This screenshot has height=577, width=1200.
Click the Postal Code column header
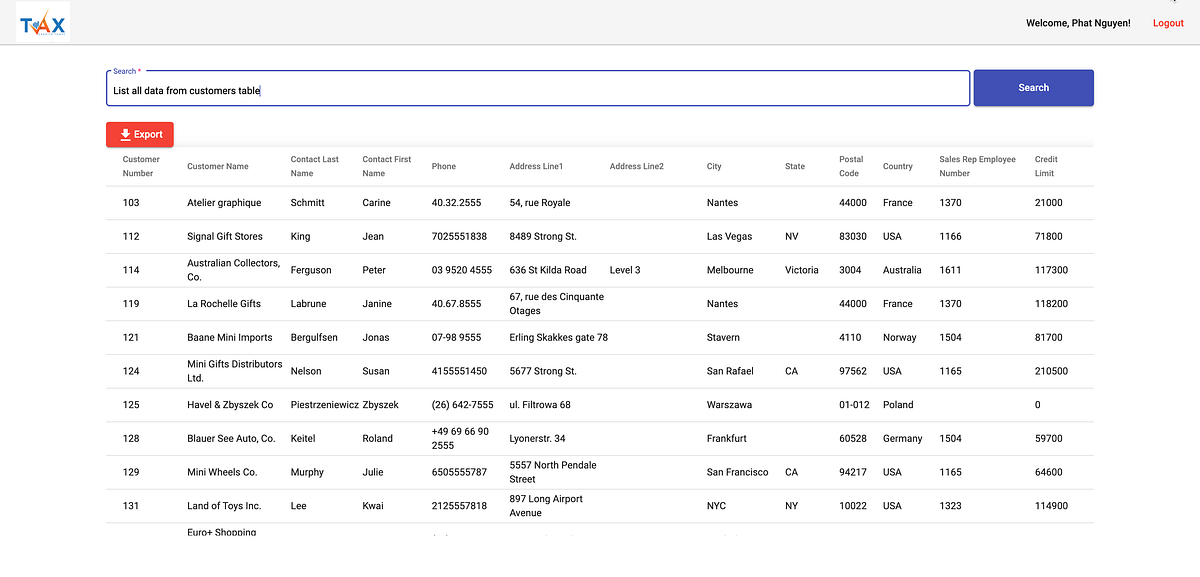tap(851, 166)
